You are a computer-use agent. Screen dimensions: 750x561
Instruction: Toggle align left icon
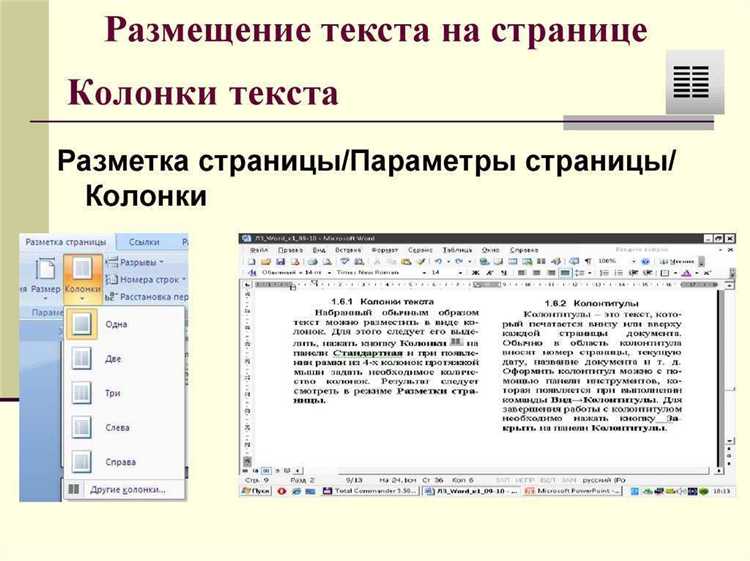pyautogui.click(x=522, y=273)
